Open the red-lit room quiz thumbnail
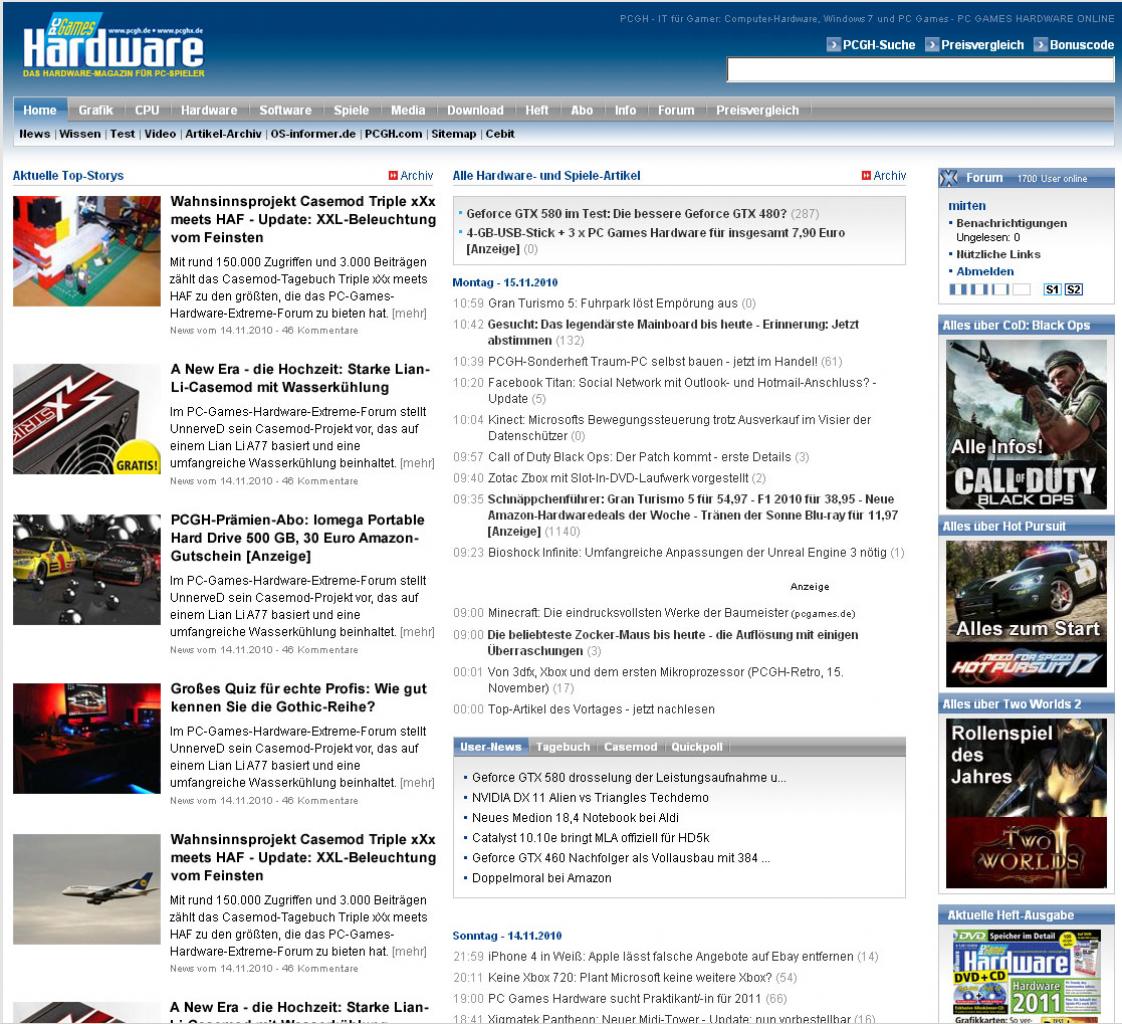The height and width of the screenshot is (1024, 1122). coord(87,738)
